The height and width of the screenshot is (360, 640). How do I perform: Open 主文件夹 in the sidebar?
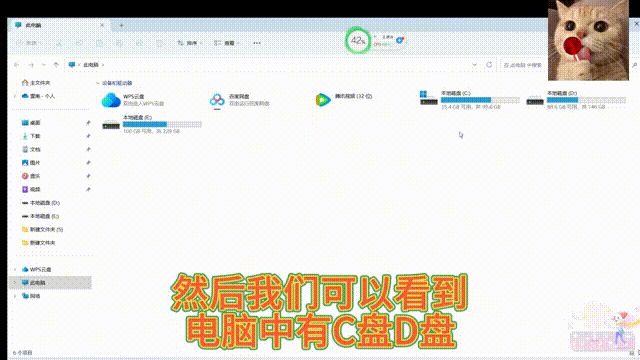pos(36,83)
